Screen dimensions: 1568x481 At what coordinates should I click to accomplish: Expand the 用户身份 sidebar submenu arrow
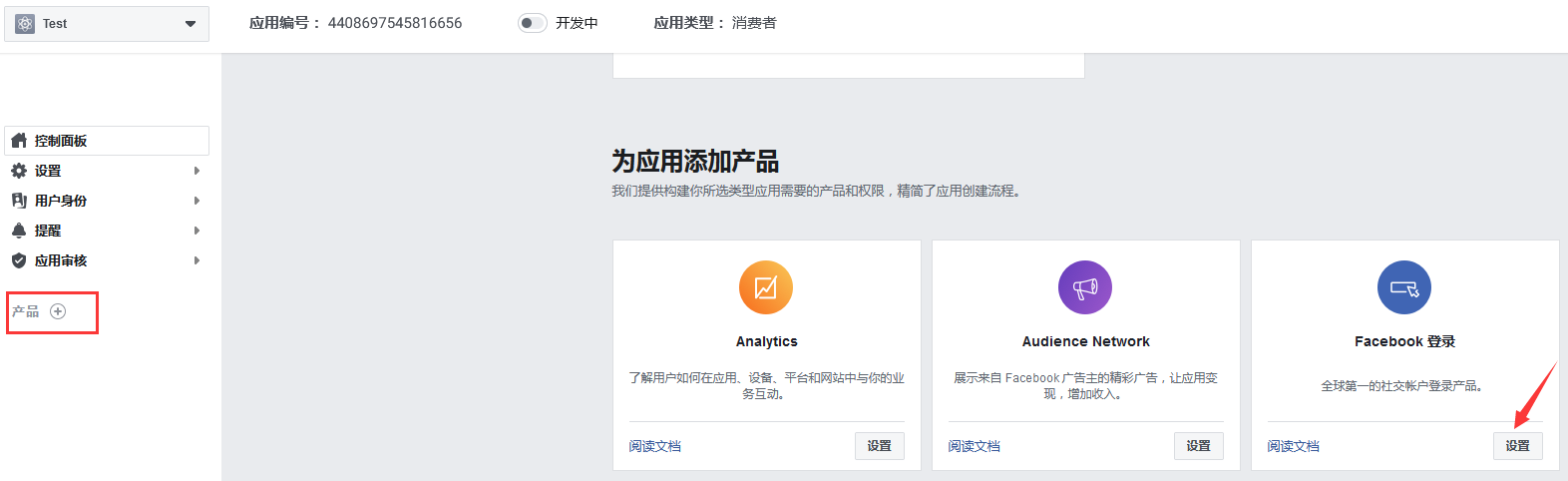coord(196,201)
